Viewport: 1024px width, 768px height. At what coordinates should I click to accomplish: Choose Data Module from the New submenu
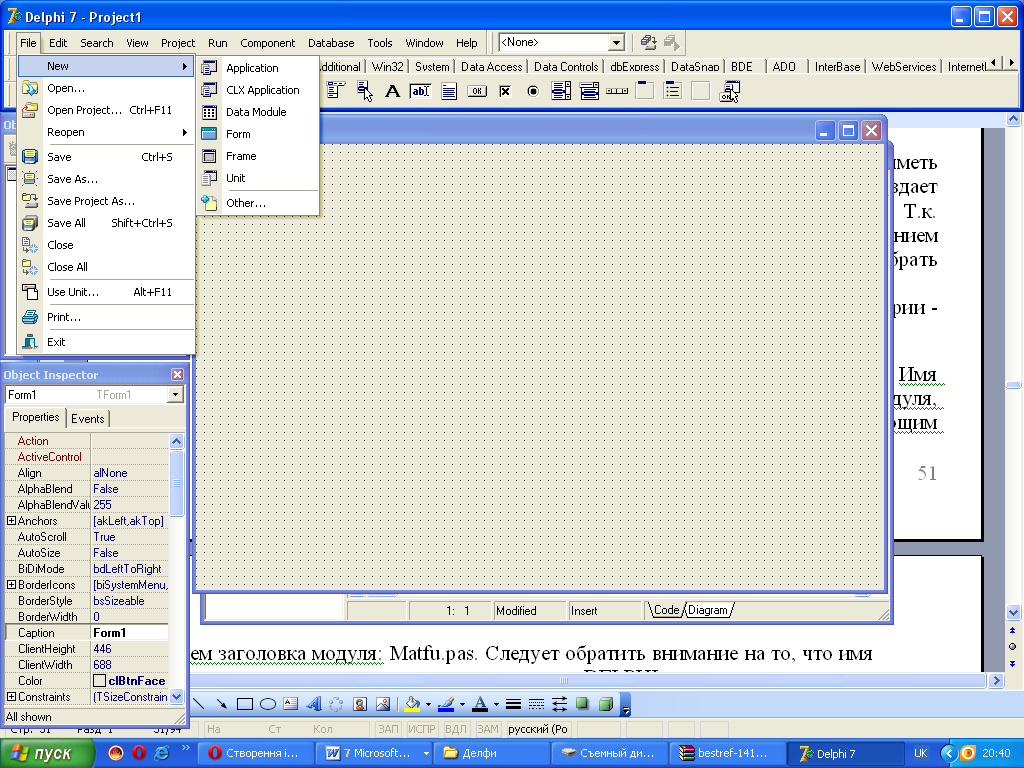pyautogui.click(x=257, y=112)
